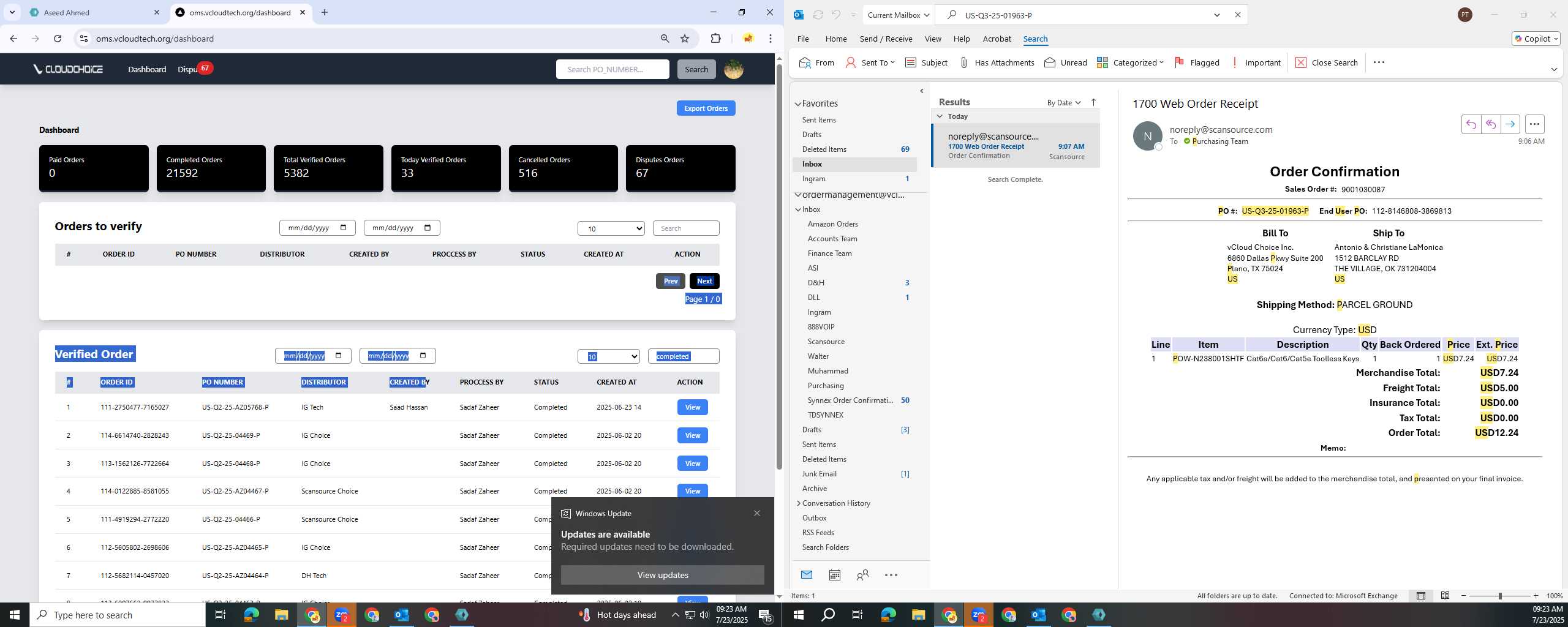Click the Search PO_NUMBER input field
This screenshot has height=627, width=1568.
[612, 69]
